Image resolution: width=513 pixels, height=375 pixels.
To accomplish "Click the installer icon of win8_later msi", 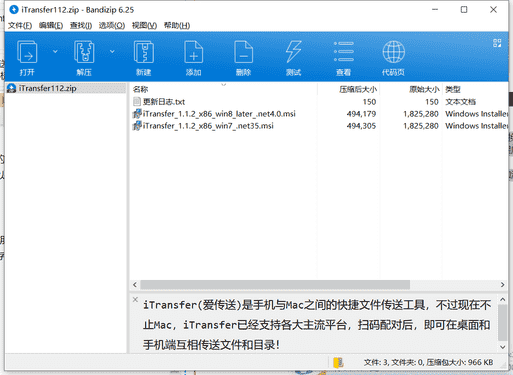I will pos(137,114).
